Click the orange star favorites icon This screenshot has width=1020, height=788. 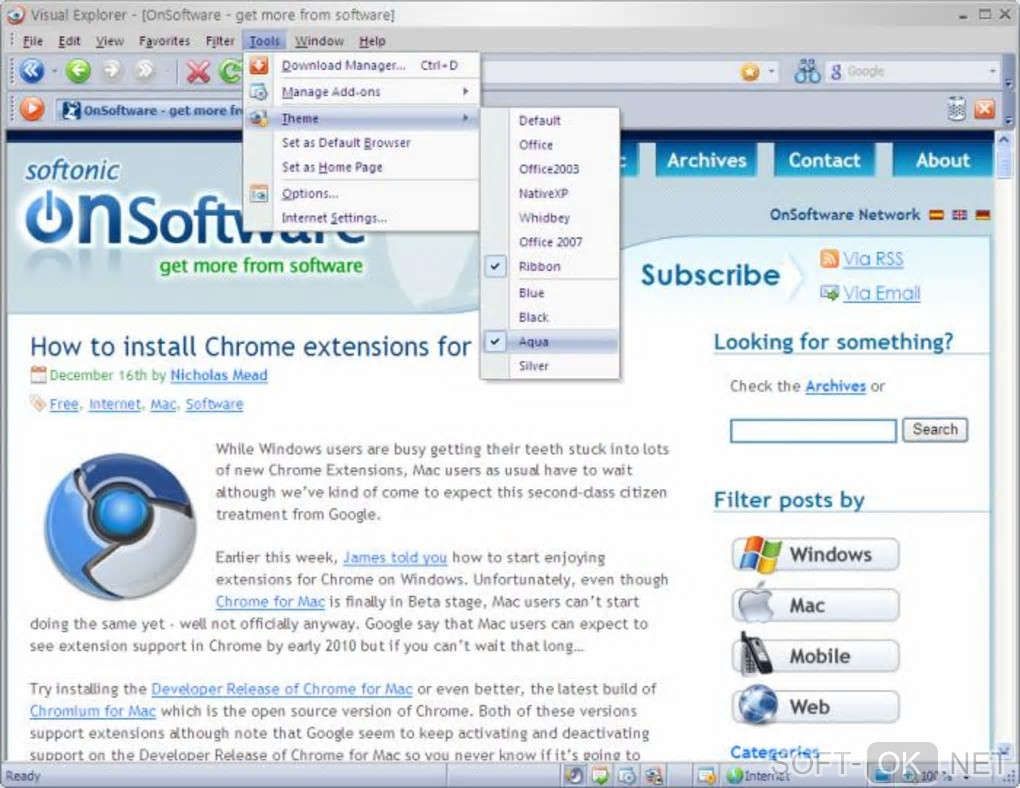pyautogui.click(x=750, y=71)
